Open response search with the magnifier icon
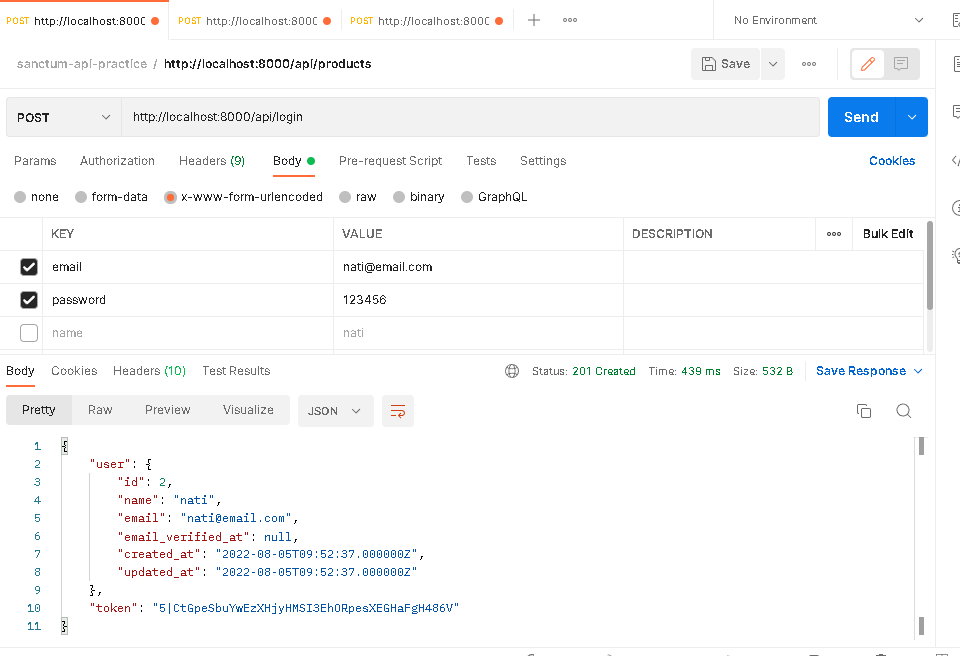 coord(903,410)
